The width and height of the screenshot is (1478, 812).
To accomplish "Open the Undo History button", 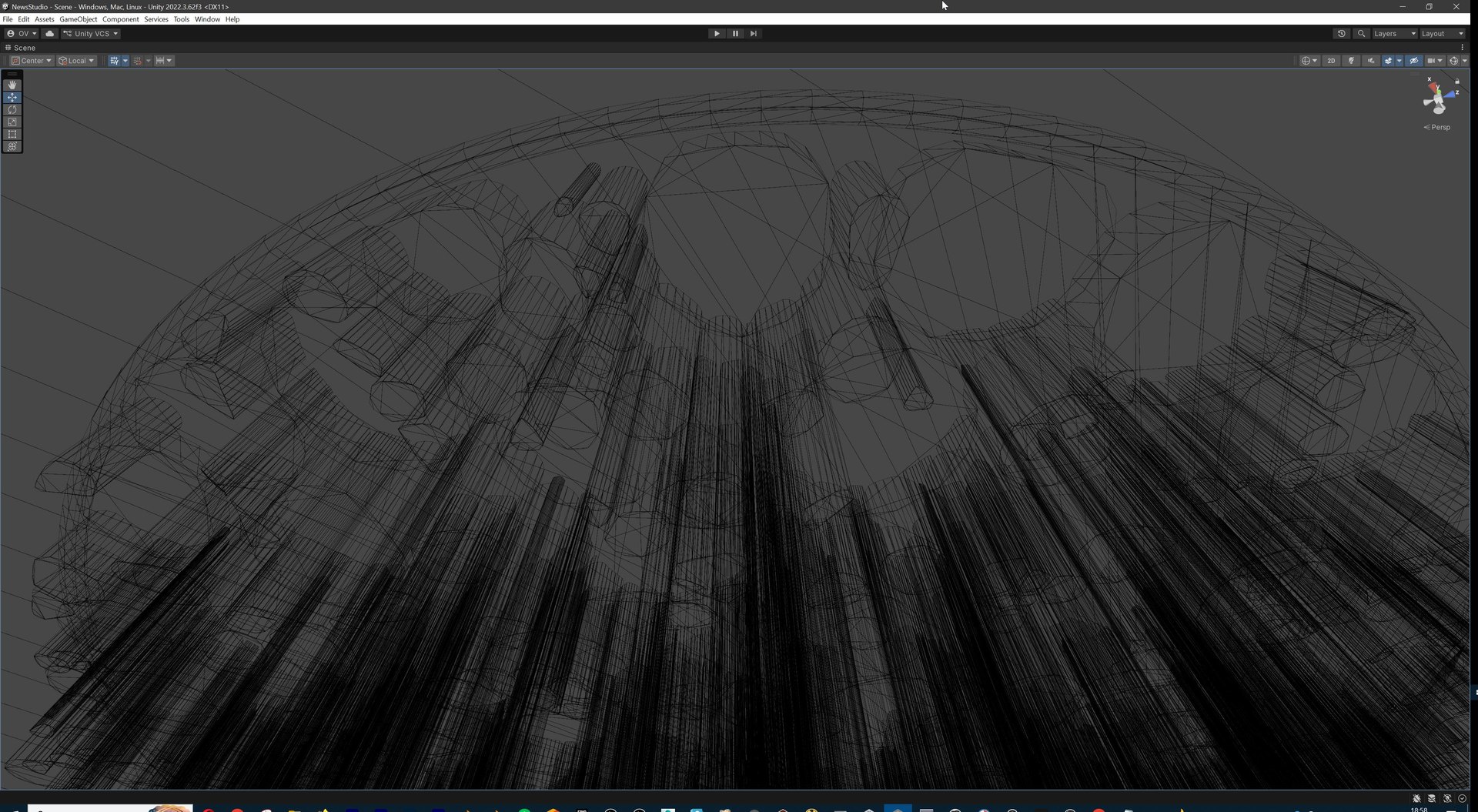I will 1342,34.
